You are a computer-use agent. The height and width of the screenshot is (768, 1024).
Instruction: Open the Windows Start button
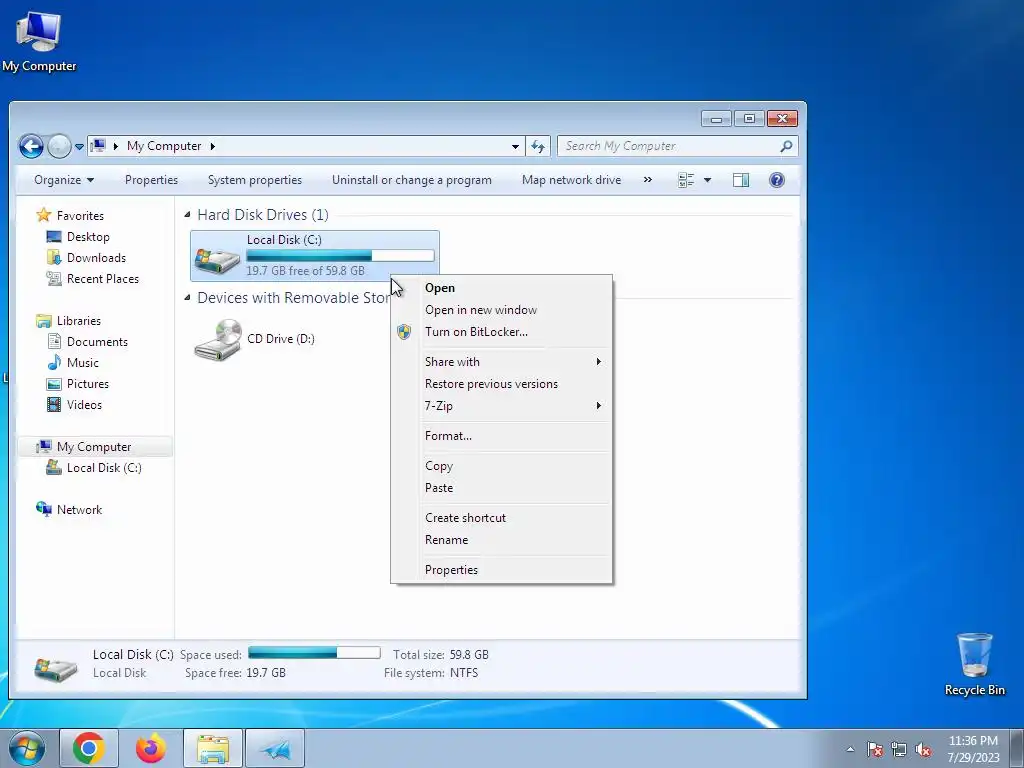pos(25,748)
